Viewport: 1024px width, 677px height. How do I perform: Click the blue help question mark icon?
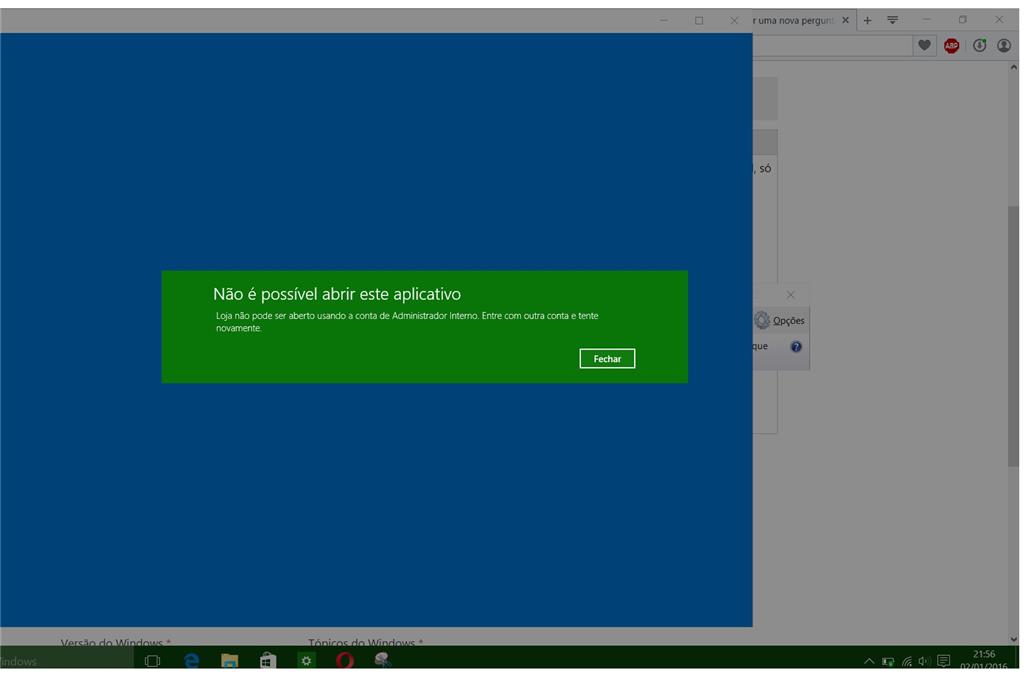coord(796,347)
